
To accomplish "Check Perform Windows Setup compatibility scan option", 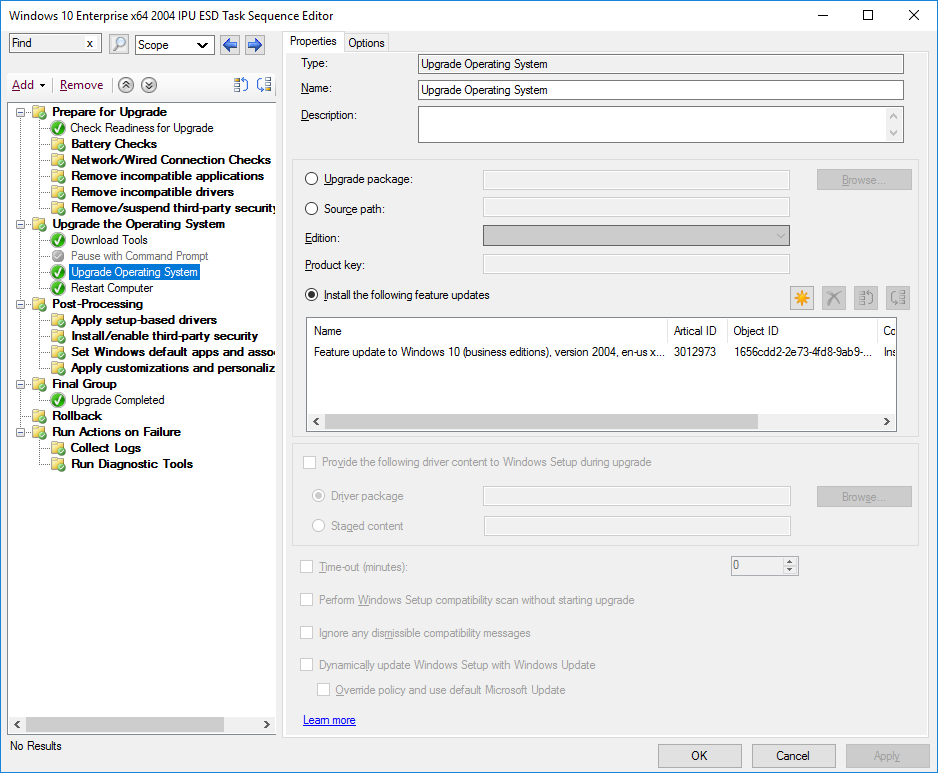I will click(x=306, y=599).
